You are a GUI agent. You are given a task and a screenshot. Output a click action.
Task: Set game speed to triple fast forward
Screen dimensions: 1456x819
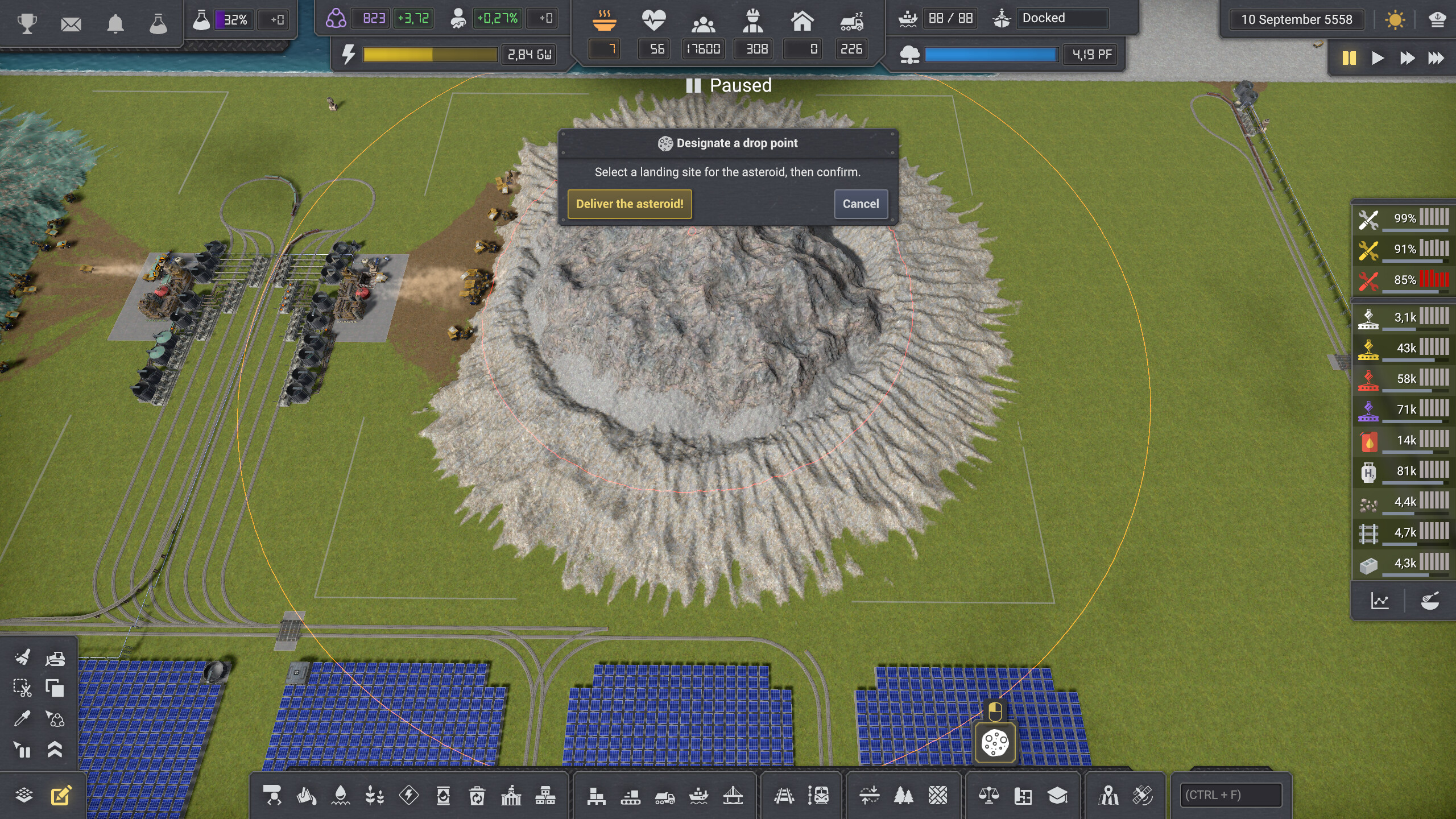pyautogui.click(x=1436, y=58)
